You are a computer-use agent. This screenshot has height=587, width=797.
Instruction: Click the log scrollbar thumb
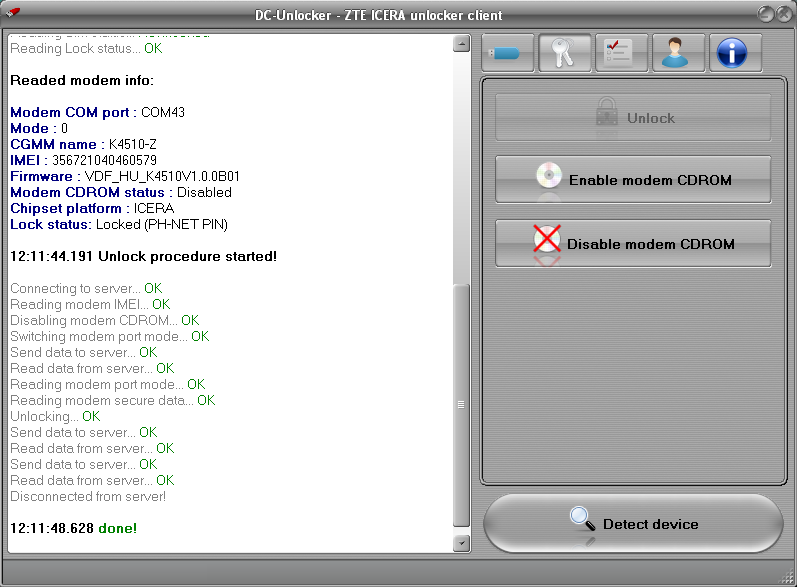461,405
